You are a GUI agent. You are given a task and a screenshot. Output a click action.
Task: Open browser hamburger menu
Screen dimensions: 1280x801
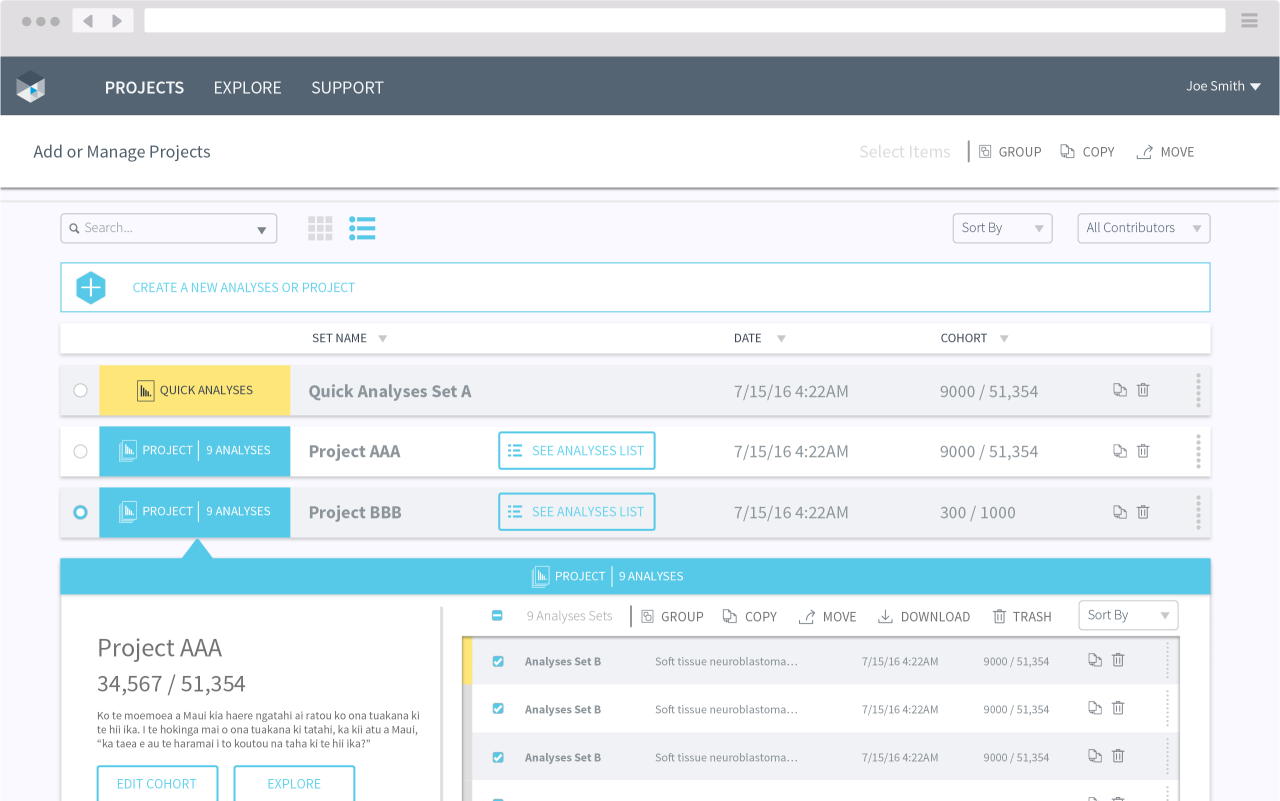pos(1249,21)
